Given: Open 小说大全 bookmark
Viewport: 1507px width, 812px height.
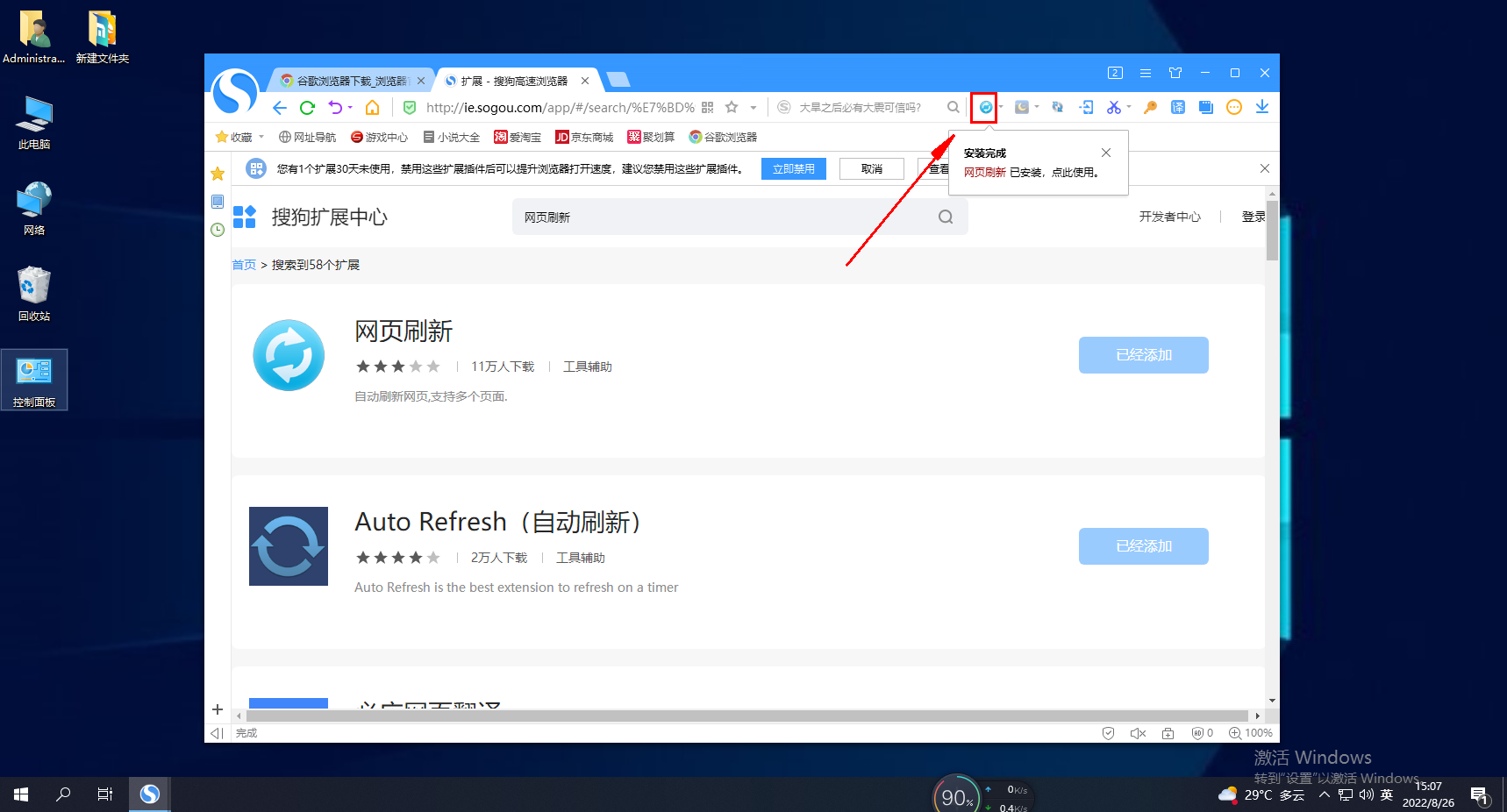Looking at the screenshot, I should 452,137.
